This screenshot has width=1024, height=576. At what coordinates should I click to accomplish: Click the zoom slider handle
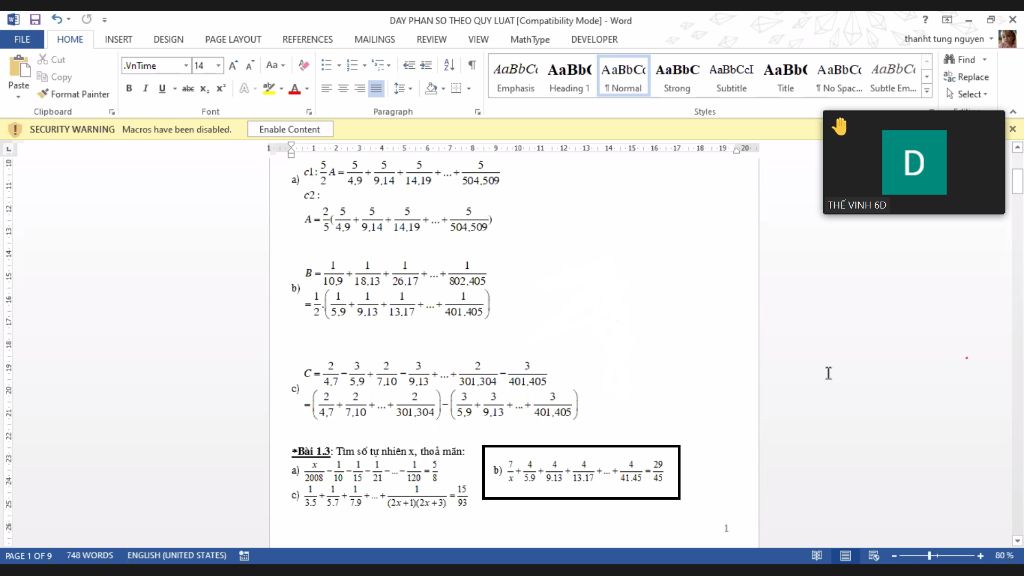[929, 556]
